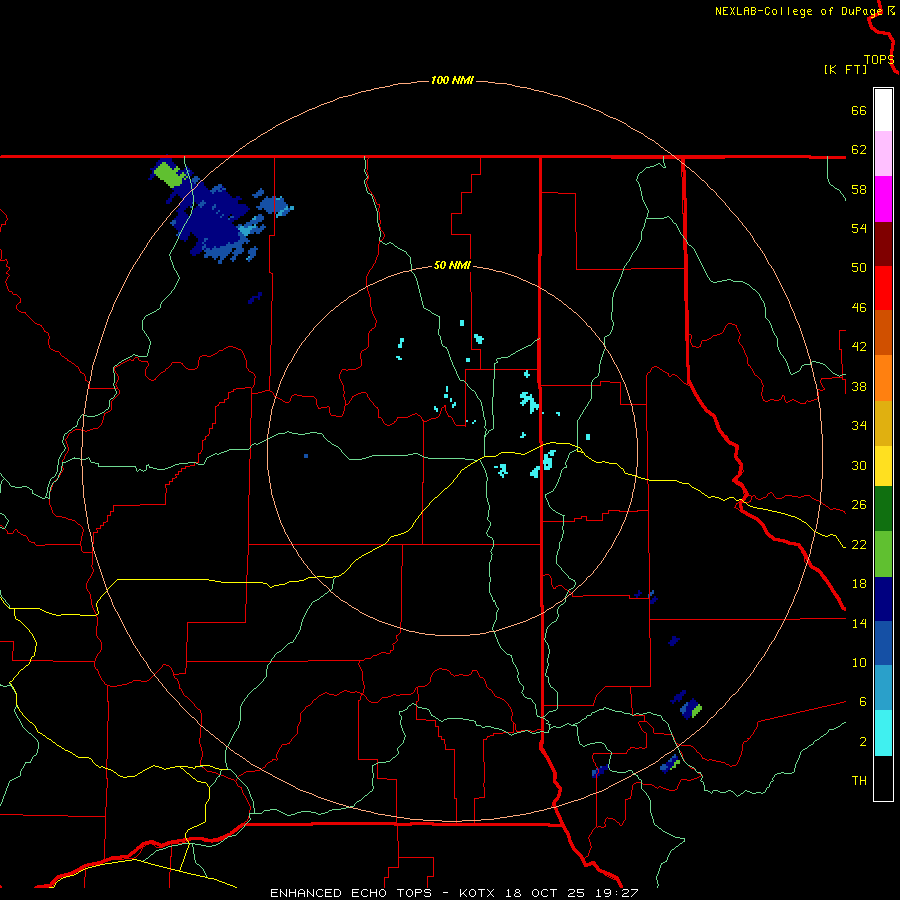Select the 54 legend value
The height and width of the screenshot is (900, 900).
pyautogui.click(x=859, y=228)
